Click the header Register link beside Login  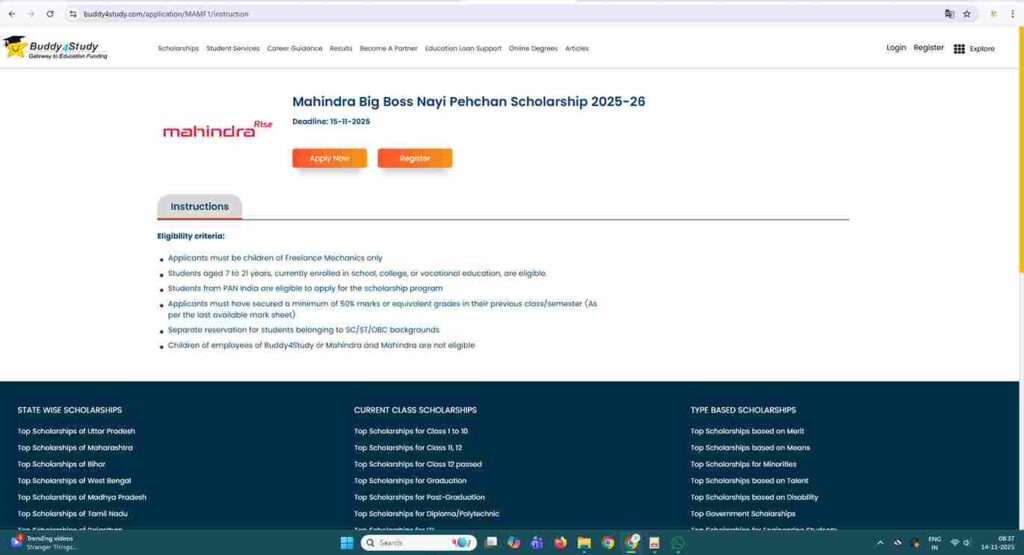click(x=929, y=48)
